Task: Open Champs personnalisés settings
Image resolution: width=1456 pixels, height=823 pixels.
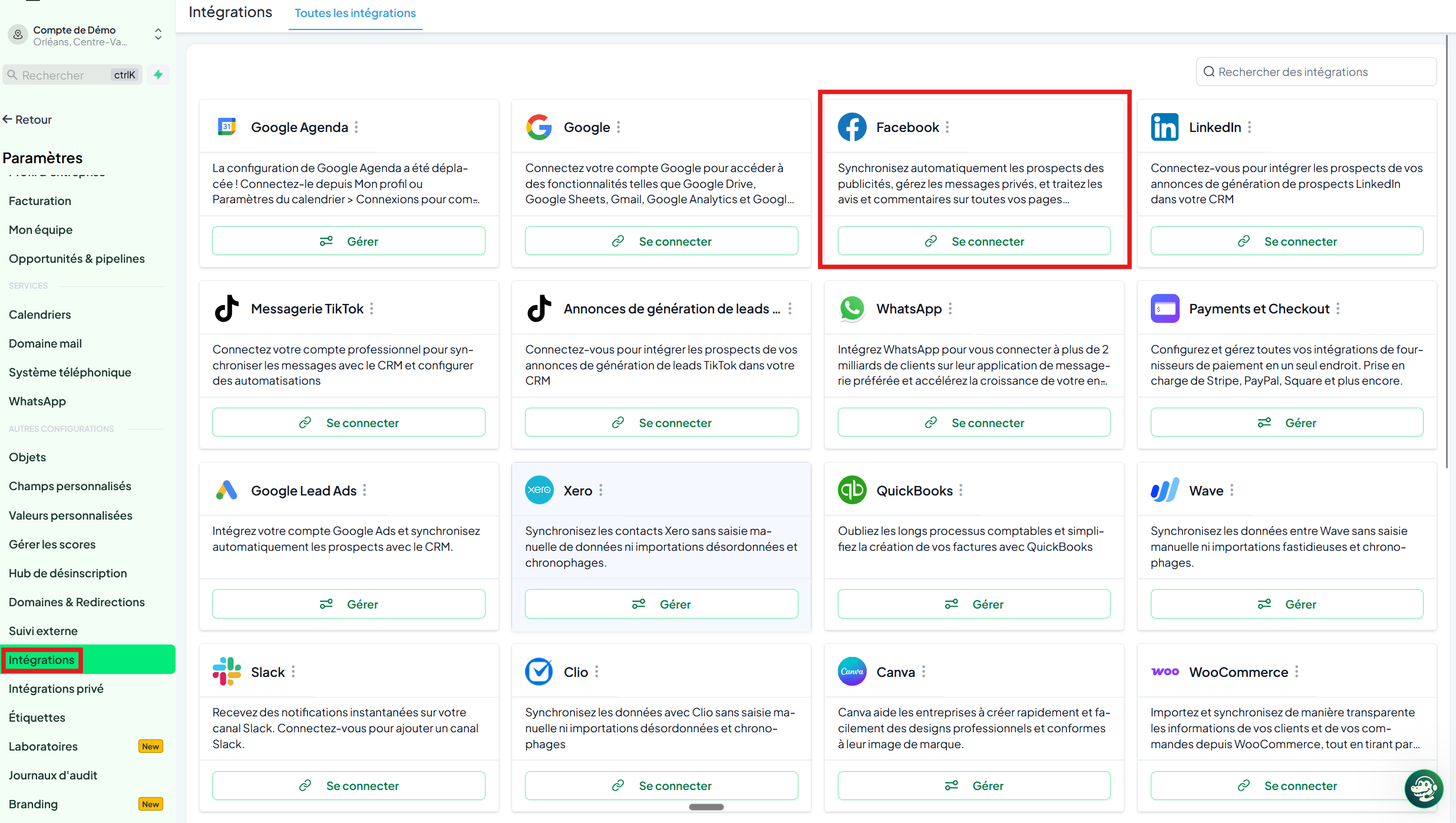Action: 70,486
